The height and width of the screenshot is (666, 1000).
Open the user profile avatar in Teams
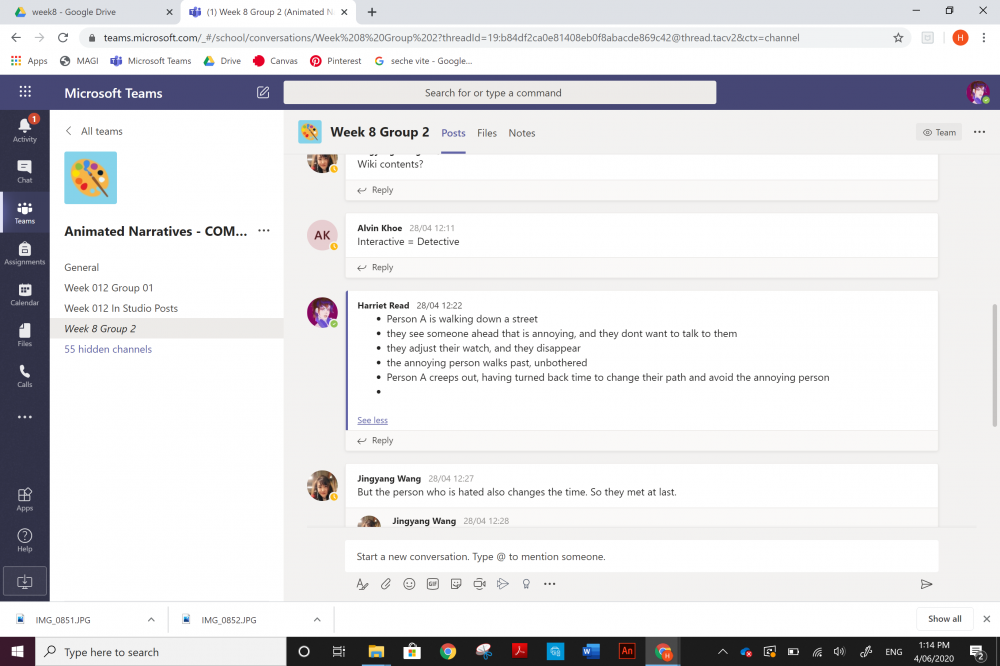point(978,92)
